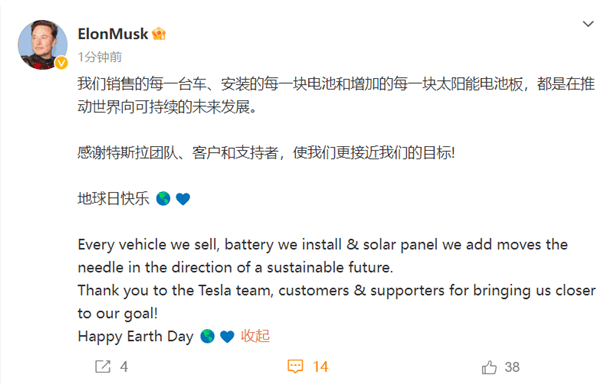Open the ElonMusk username link
Viewport: 600px width, 384px height.
[x=112, y=34]
